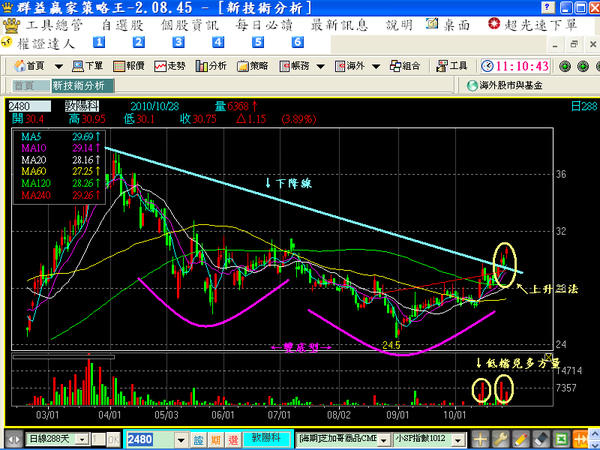This screenshot has width=600, height=450.
Task: Expand the dropdown arrow next to 首頁
Action: 59,67
